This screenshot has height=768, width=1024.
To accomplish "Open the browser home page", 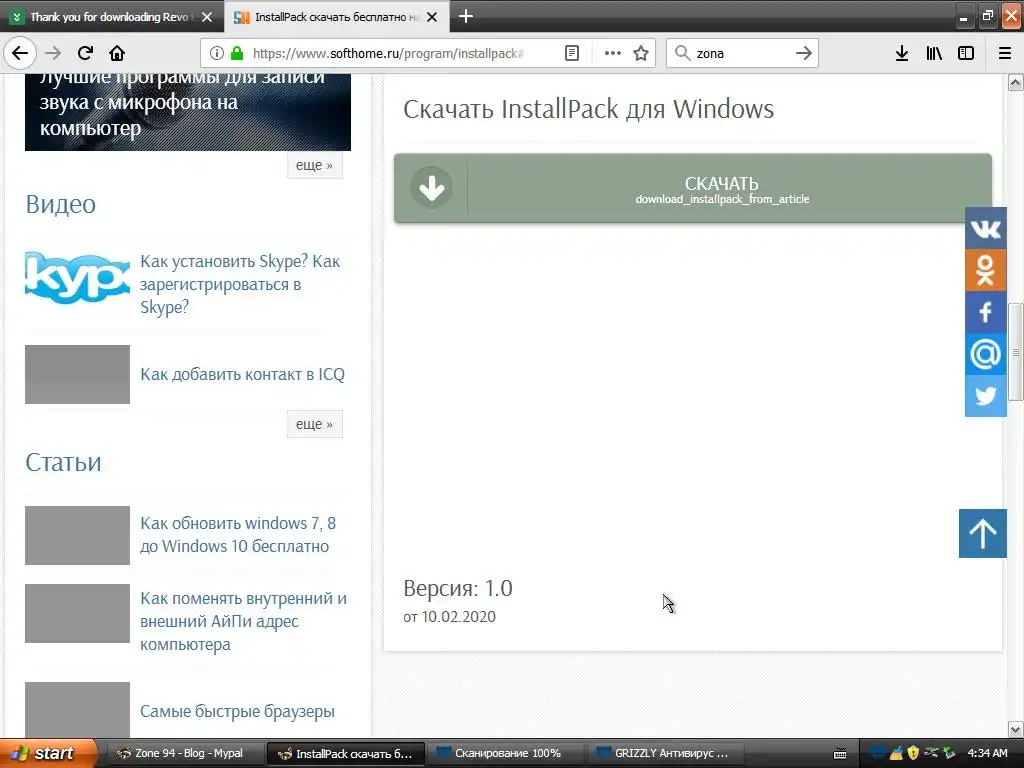I will coord(117,53).
